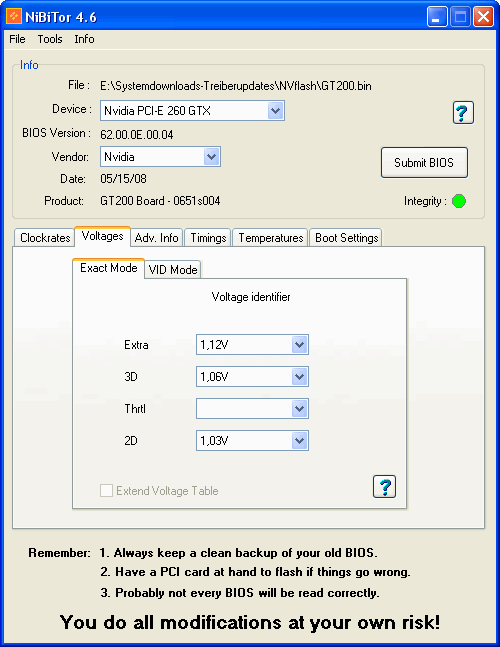
Task: Select the Exact Mode sub-tab
Action: click(108, 268)
